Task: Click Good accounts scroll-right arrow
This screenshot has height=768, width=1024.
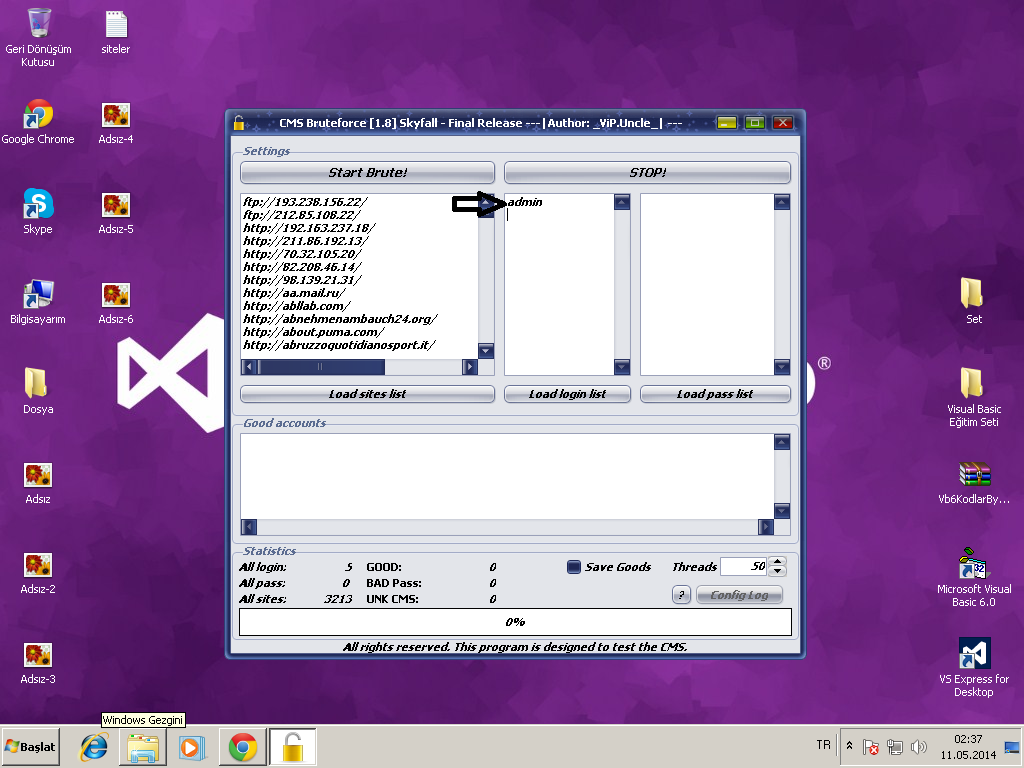Action: pos(766,527)
